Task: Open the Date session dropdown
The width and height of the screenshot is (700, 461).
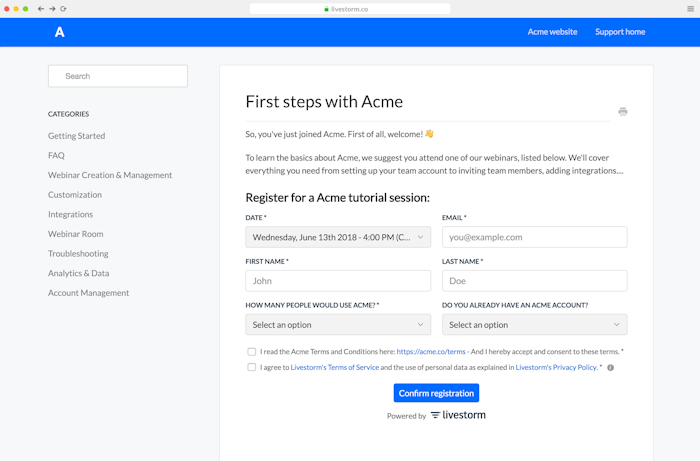Action: [338, 238]
